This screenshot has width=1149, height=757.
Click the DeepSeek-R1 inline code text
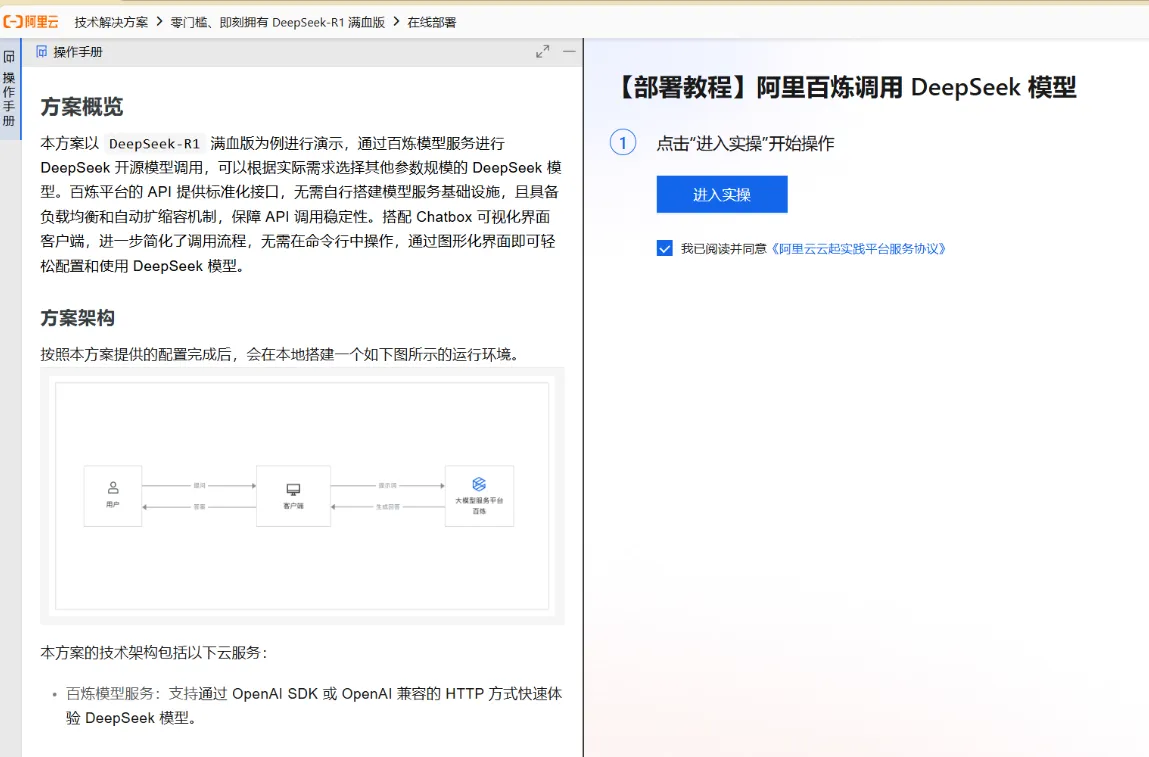coord(154,144)
